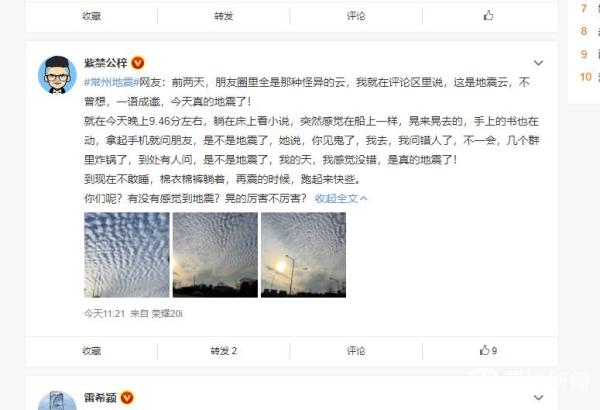Collapse the post text with 收起全文
This screenshot has width=600, height=410.
pyautogui.click(x=341, y=198)
